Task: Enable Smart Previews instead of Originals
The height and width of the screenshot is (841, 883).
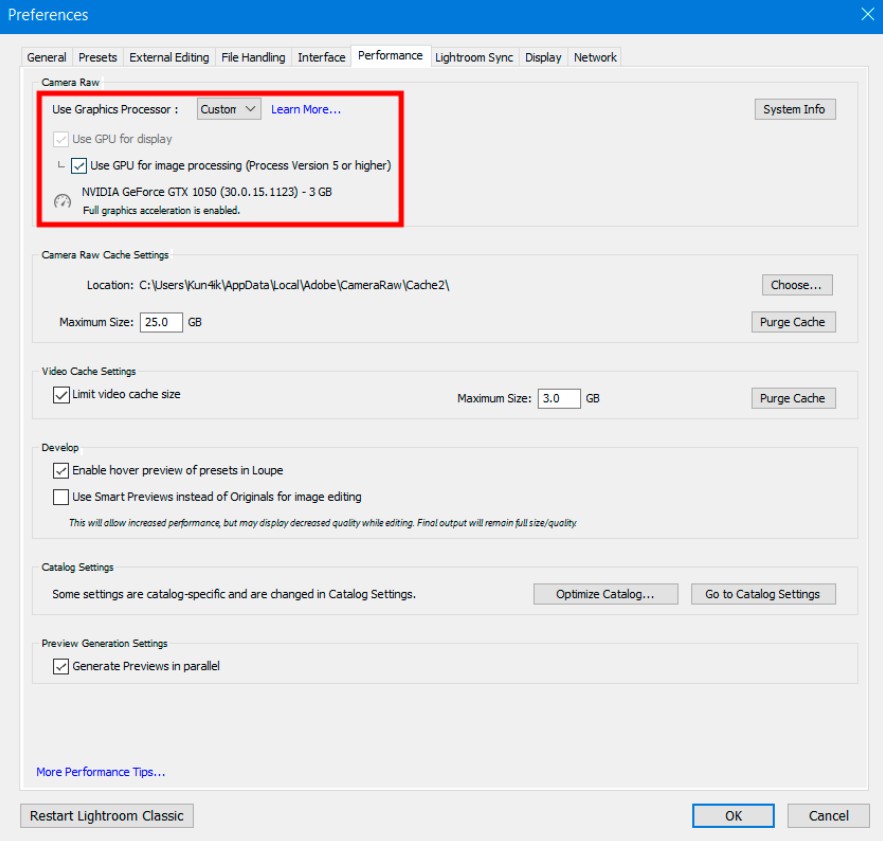Action: 61,497
